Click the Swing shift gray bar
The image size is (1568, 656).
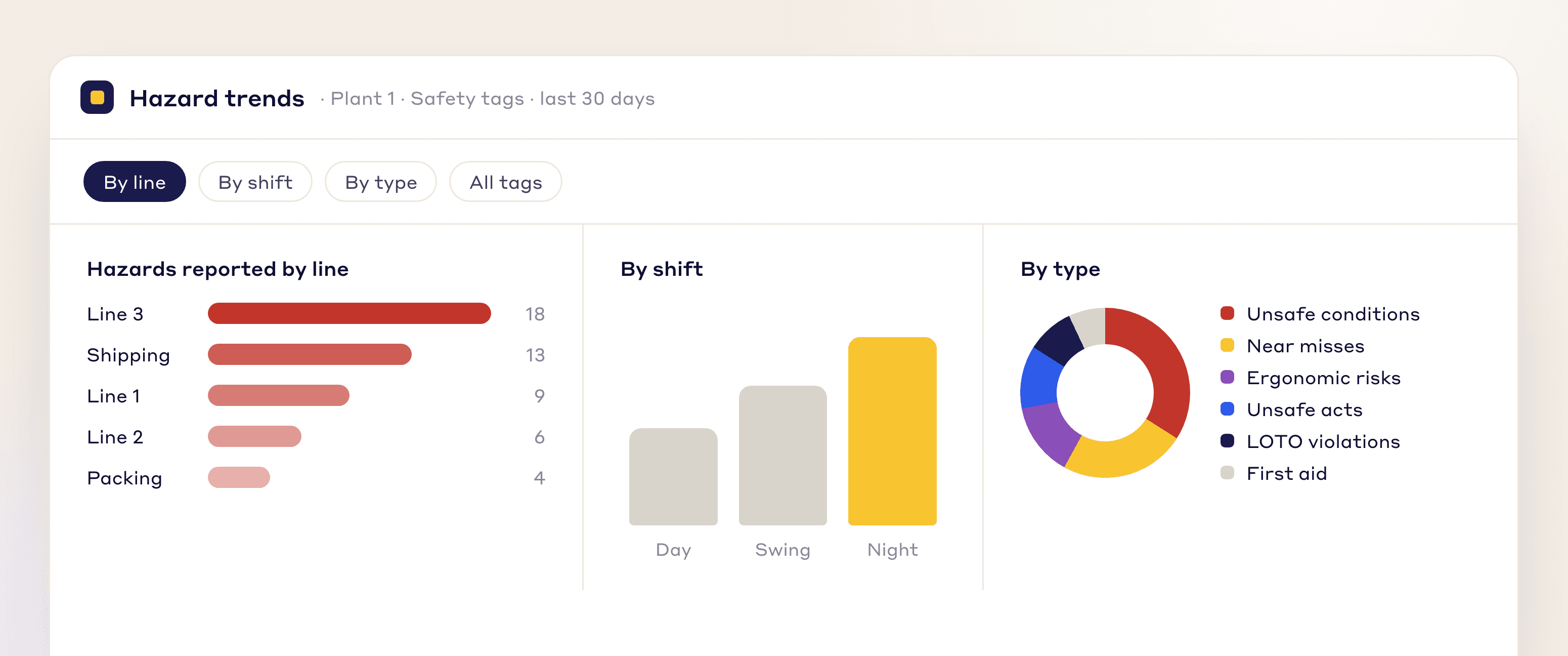(783, 456)
